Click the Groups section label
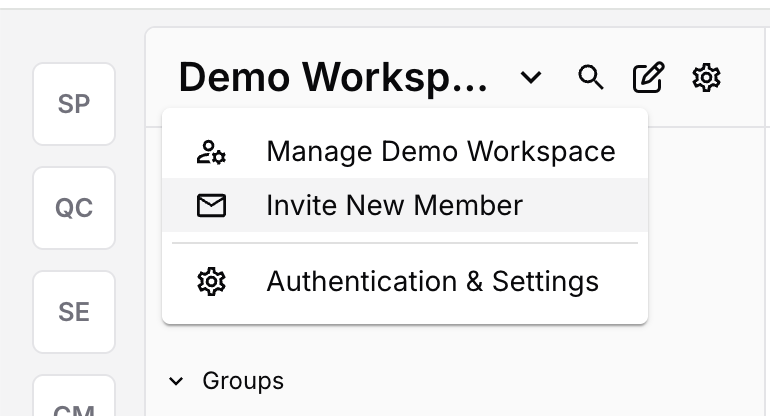The image size is (770, 416). point(243,381)
